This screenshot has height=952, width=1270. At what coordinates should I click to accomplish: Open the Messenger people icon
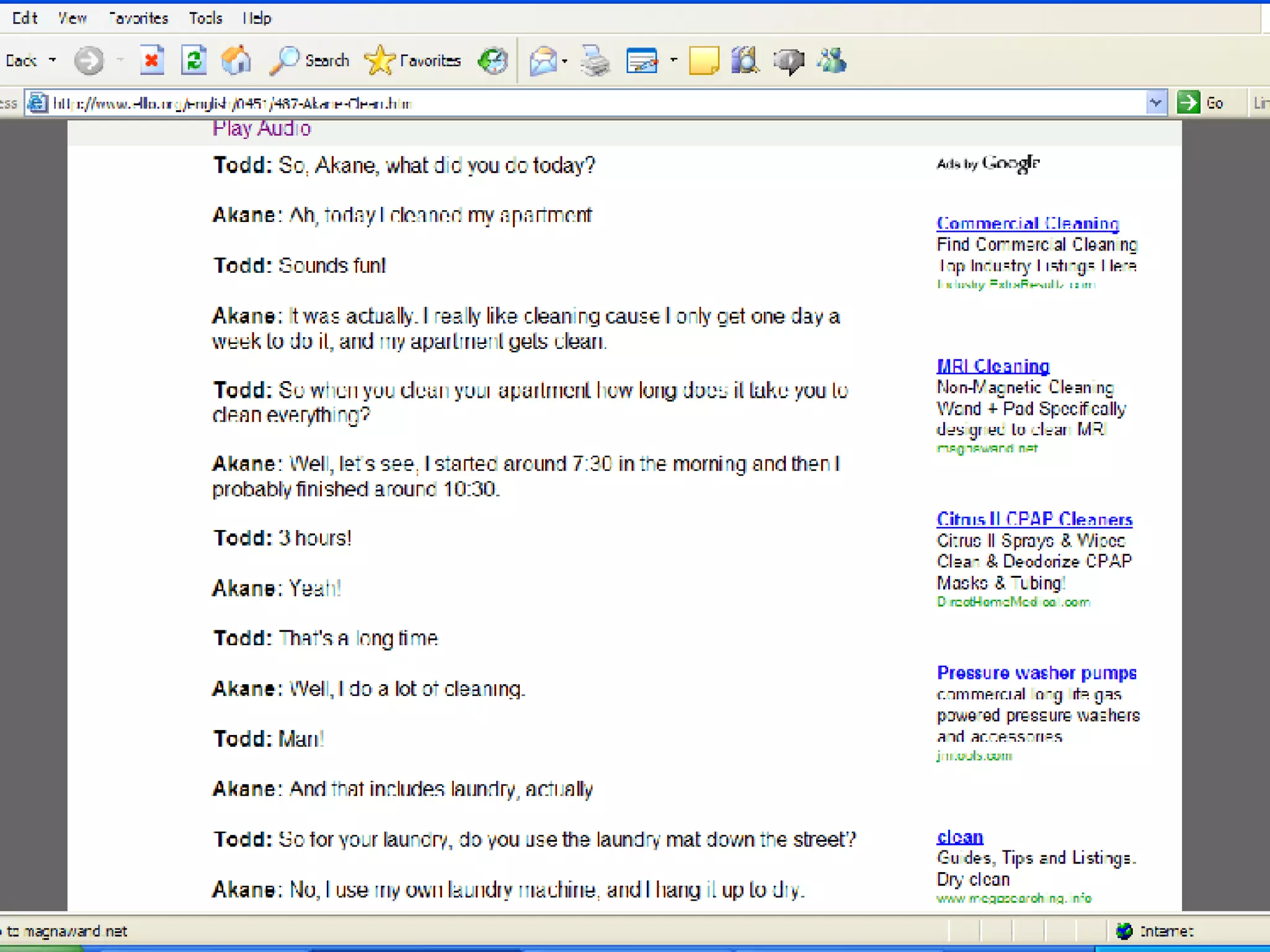(x=832, y=61)
